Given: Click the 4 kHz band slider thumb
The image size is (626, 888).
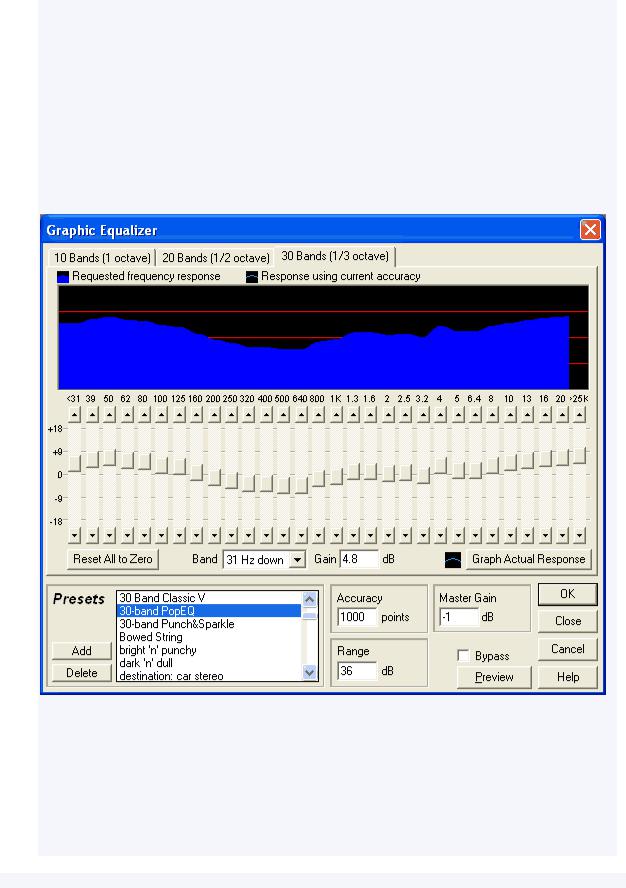Looking at the screenshot, I should (x=440, y=466).
